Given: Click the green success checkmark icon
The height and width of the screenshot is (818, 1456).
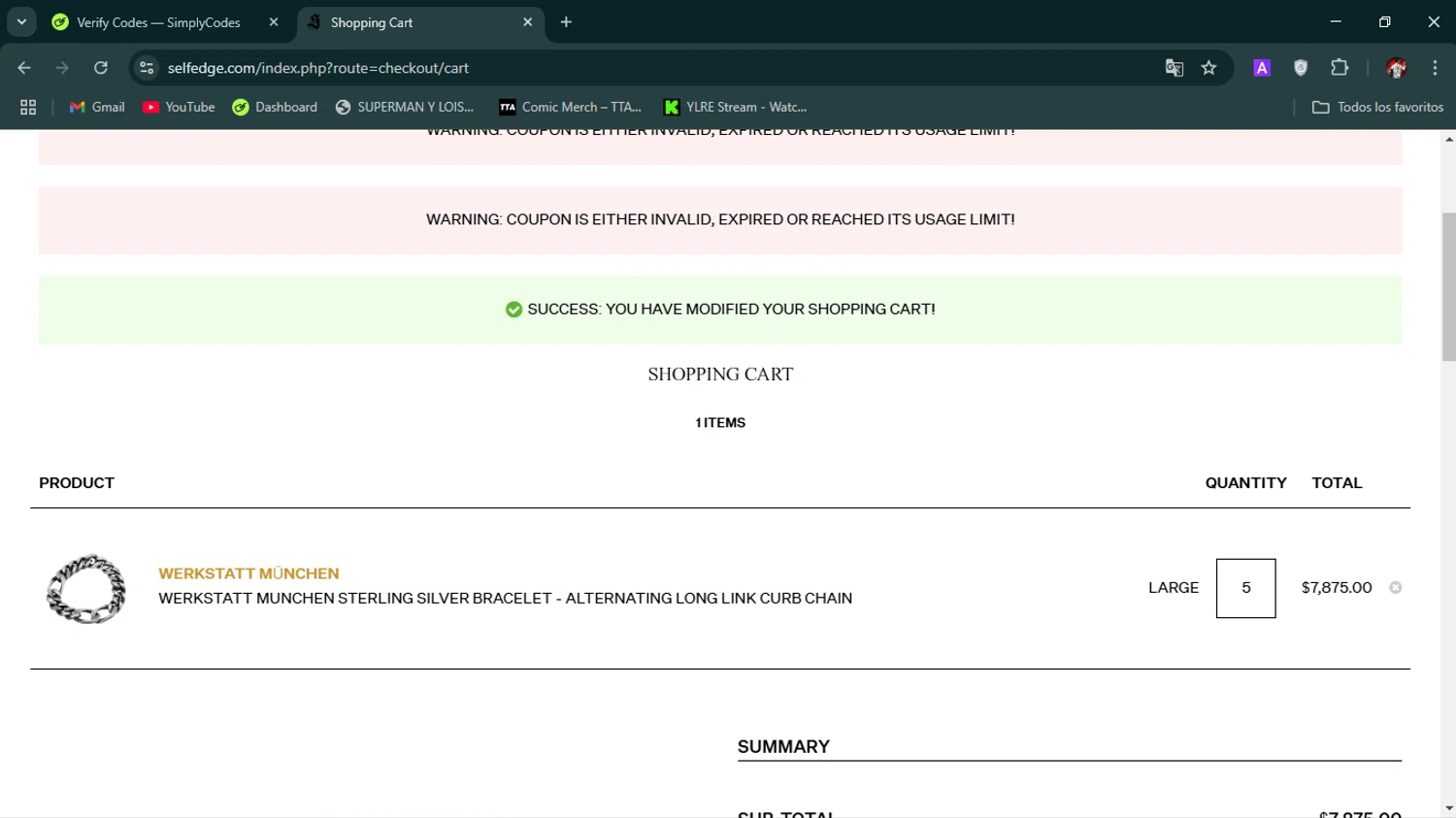Looking at the screenshot, I should 513,310.
